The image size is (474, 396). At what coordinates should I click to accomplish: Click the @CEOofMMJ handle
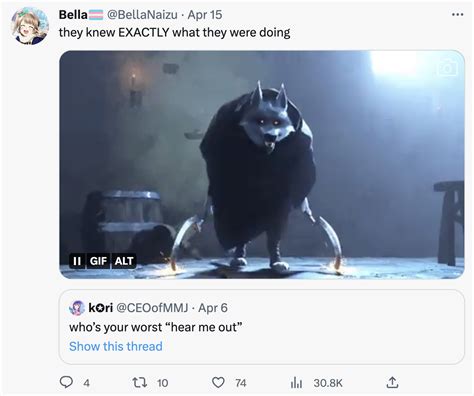(x=152, y=308)
